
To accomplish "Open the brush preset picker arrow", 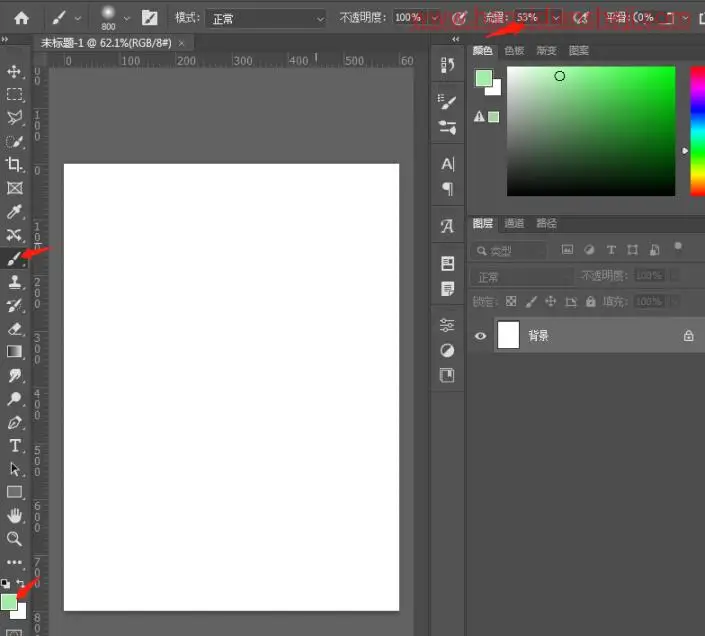I will point(127,18).
